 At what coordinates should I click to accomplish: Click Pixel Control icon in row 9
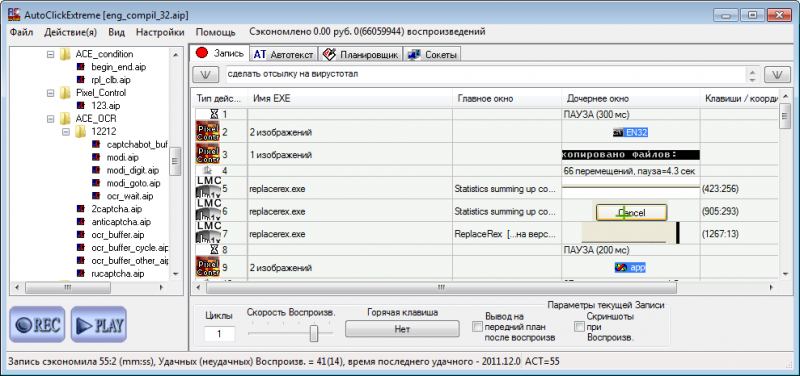tap(208, 267)
